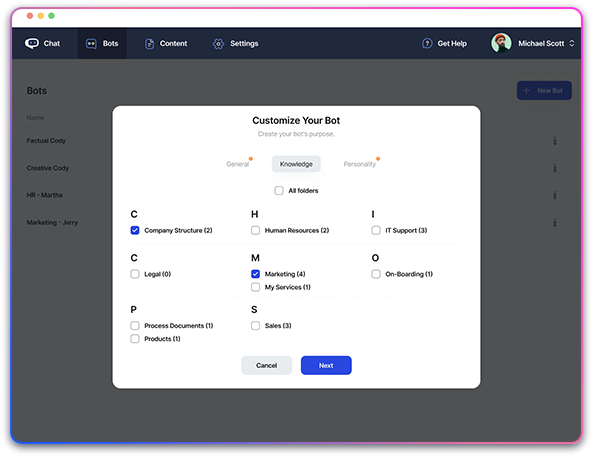Uncheck the Company Structure (2) folder
This screenshot has height=457, width=593.
click(135, 230)
